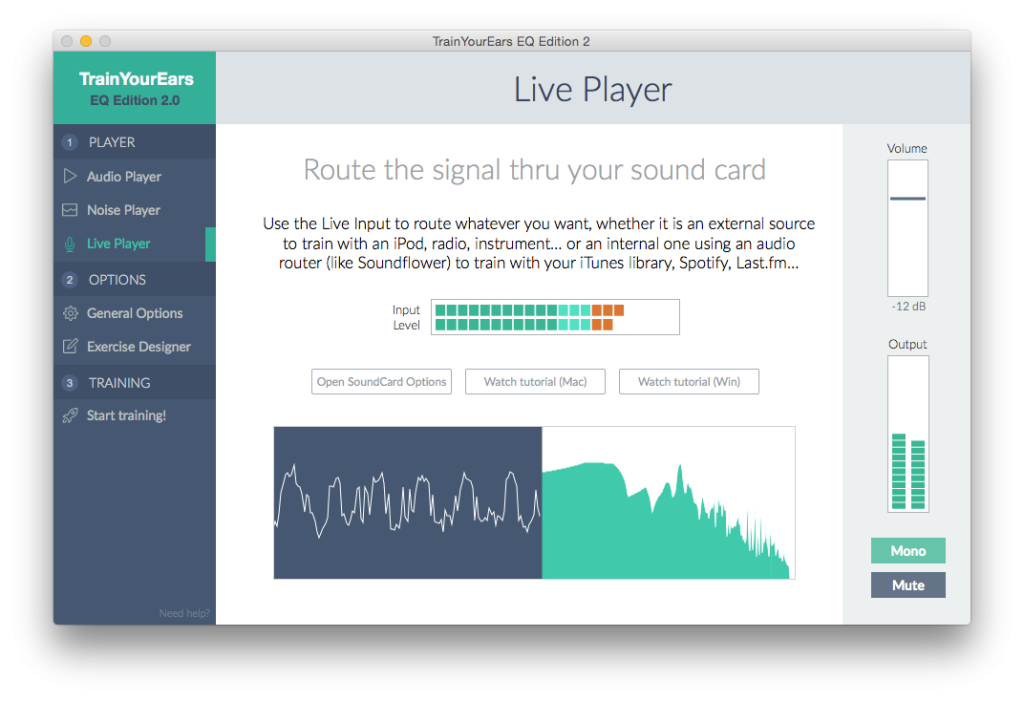Image resolution: width=1024 pixels, height=701 pixels.
Task: Click the rocket icon next to Start training!
Action: click(x=69, y=415)
